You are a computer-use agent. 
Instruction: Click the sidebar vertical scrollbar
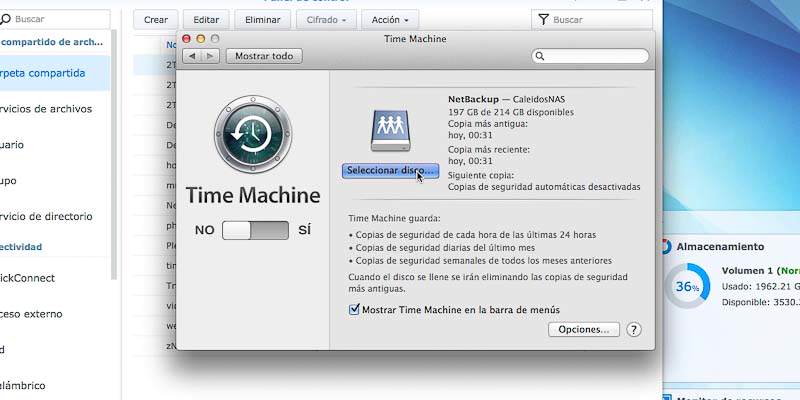pos(114,153)
